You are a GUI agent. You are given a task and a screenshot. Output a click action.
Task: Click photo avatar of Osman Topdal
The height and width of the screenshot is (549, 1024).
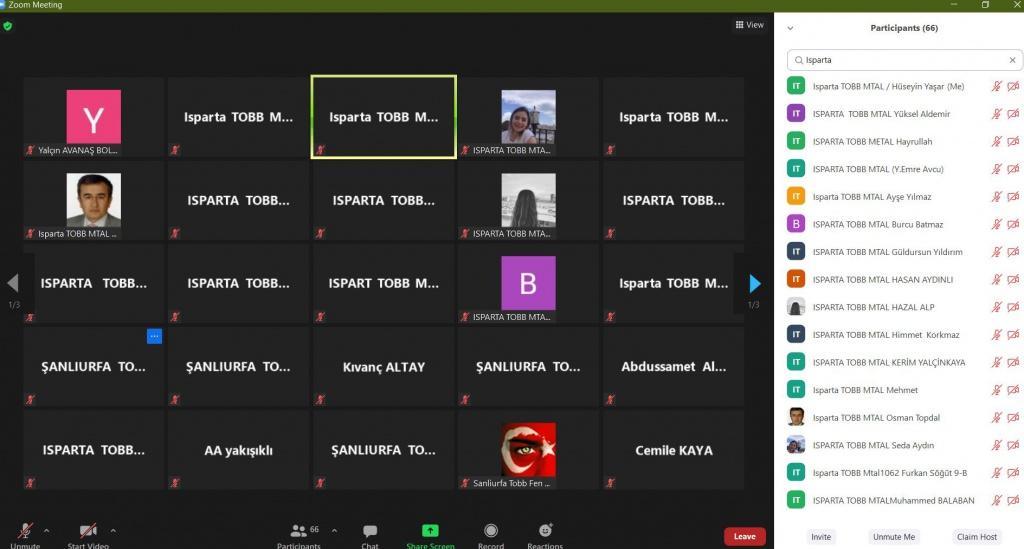tap(795, 418)
